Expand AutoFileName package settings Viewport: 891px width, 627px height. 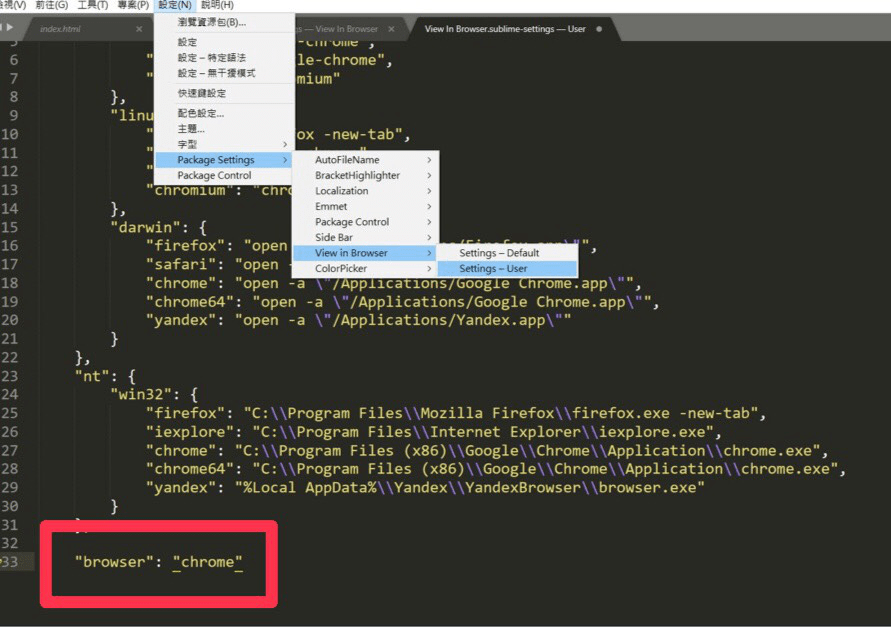click(x=365, y=160)
